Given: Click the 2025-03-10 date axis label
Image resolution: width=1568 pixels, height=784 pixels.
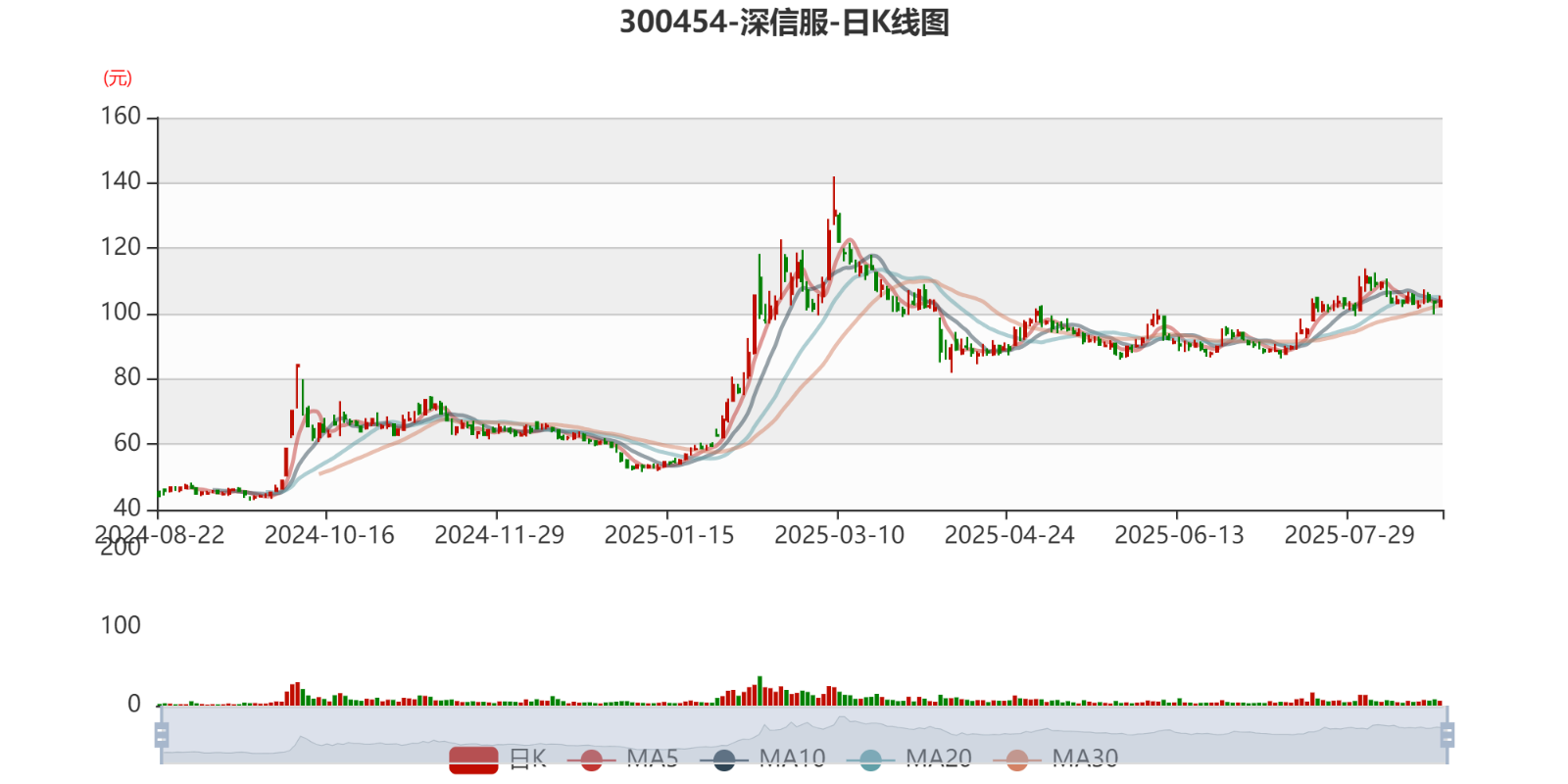Looking at the screenshot, I should point(840,535).
